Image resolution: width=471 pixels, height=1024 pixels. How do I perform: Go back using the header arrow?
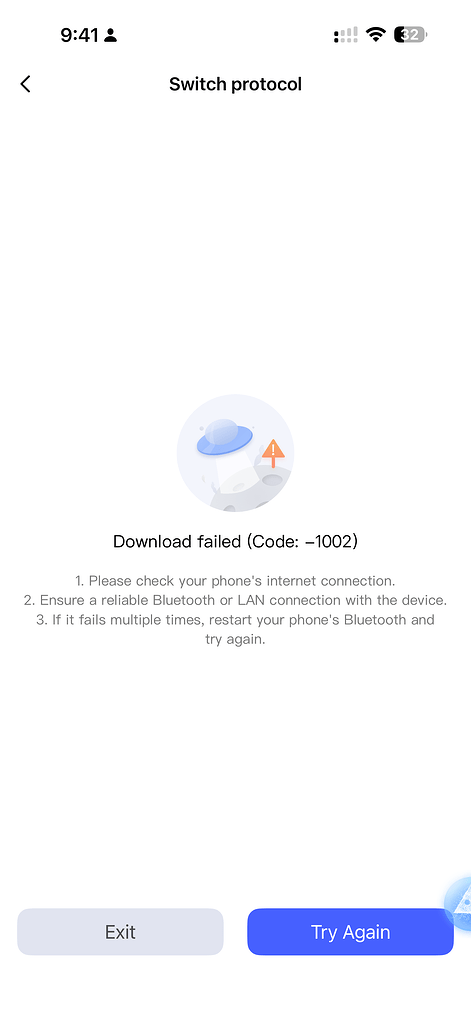(x=25, y=84)
